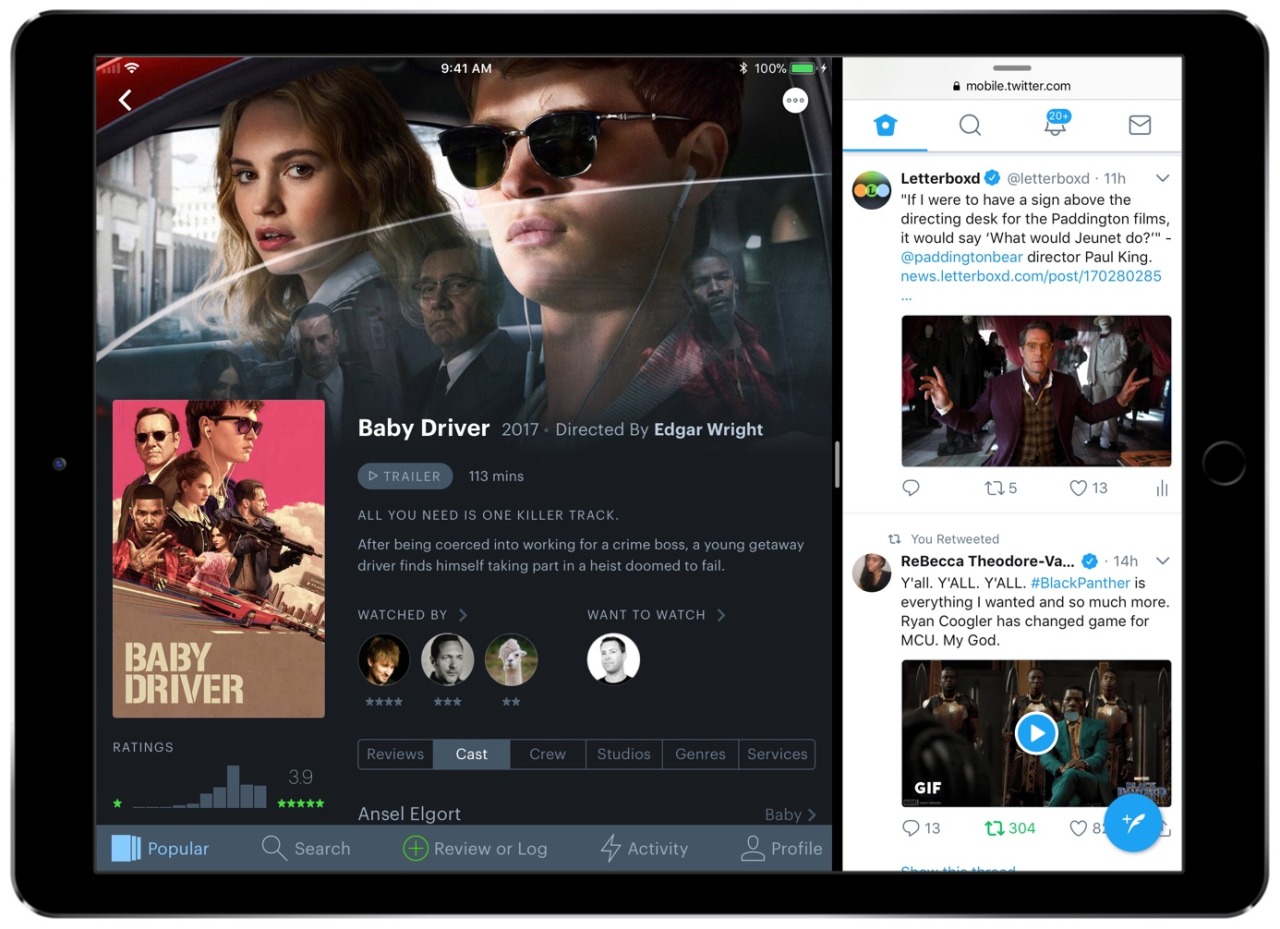
Task: Open the #BlackPanther hashtag
Action: [1080, 583]
